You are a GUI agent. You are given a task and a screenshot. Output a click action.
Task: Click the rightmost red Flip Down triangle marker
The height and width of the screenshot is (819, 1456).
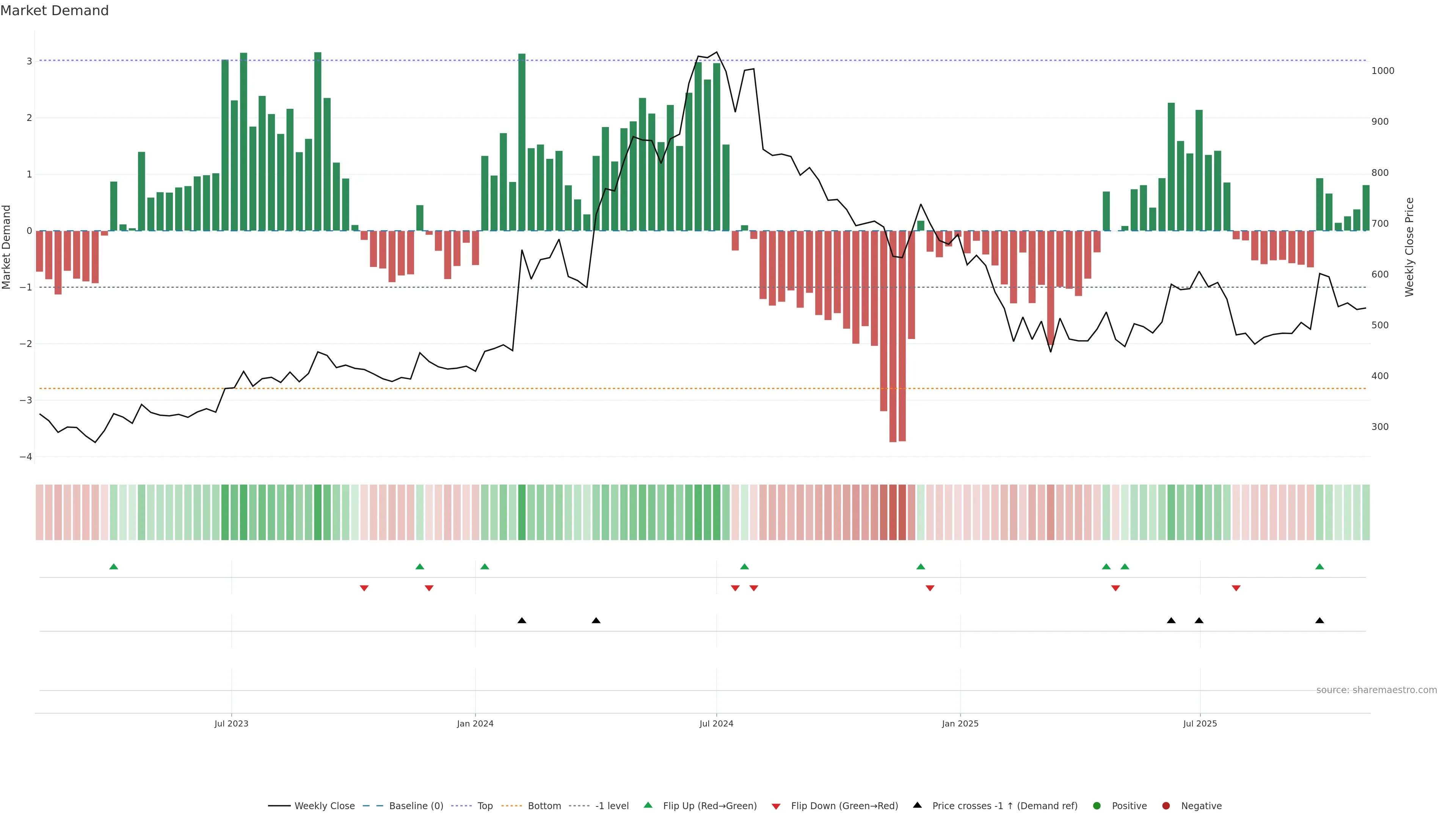pyautogui.click(x=1236, y=588)
